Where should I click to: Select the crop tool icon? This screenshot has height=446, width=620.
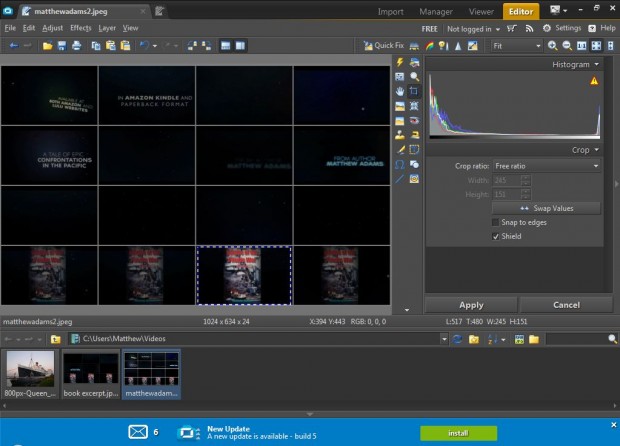414,91
